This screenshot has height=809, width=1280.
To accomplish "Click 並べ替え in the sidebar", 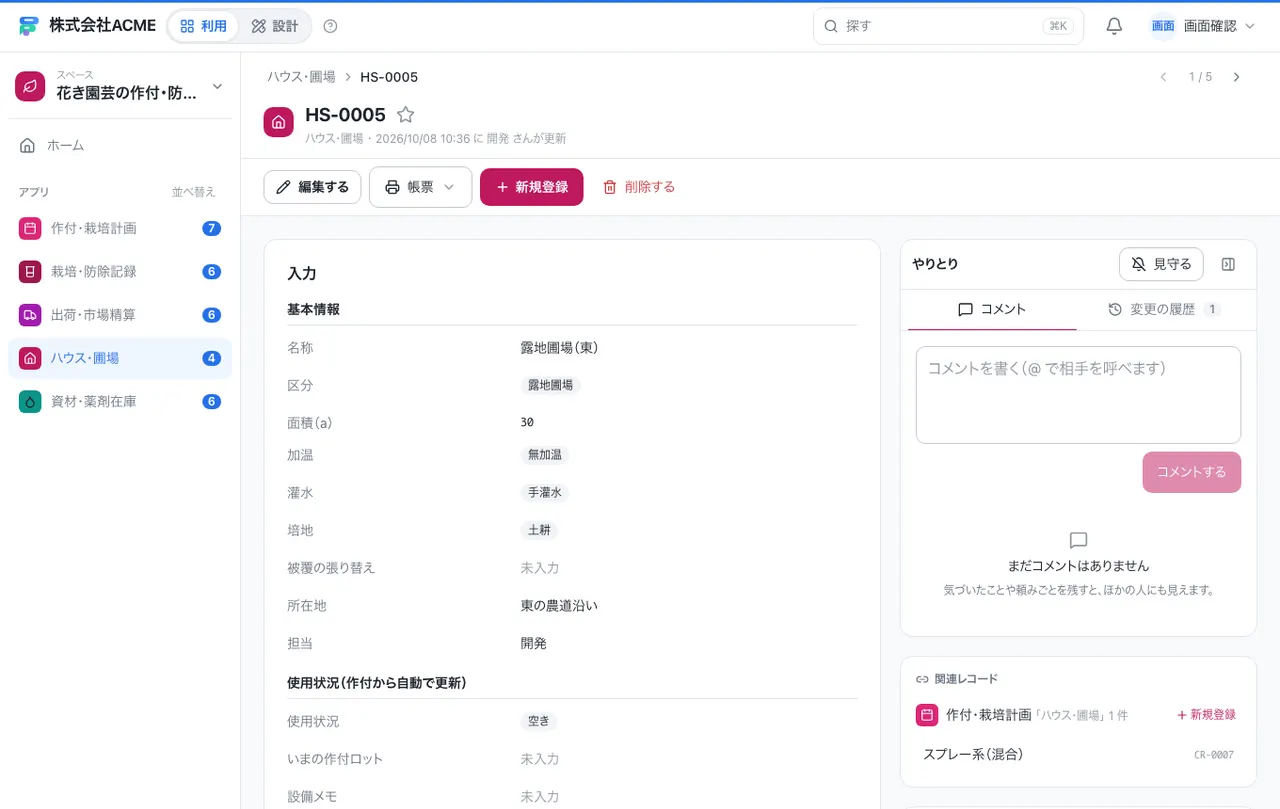I will [x=194, y=192].
